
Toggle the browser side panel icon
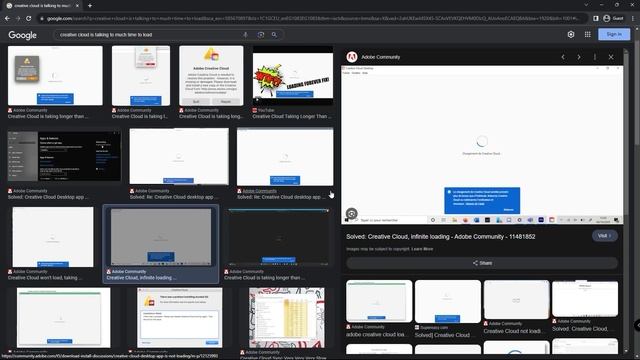[596, 18]
